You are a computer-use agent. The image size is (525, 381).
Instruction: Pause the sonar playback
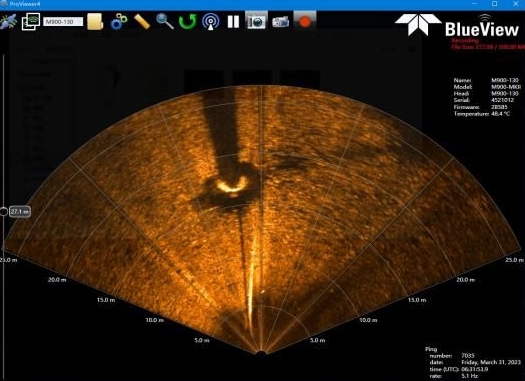click(x=233, y=22)
